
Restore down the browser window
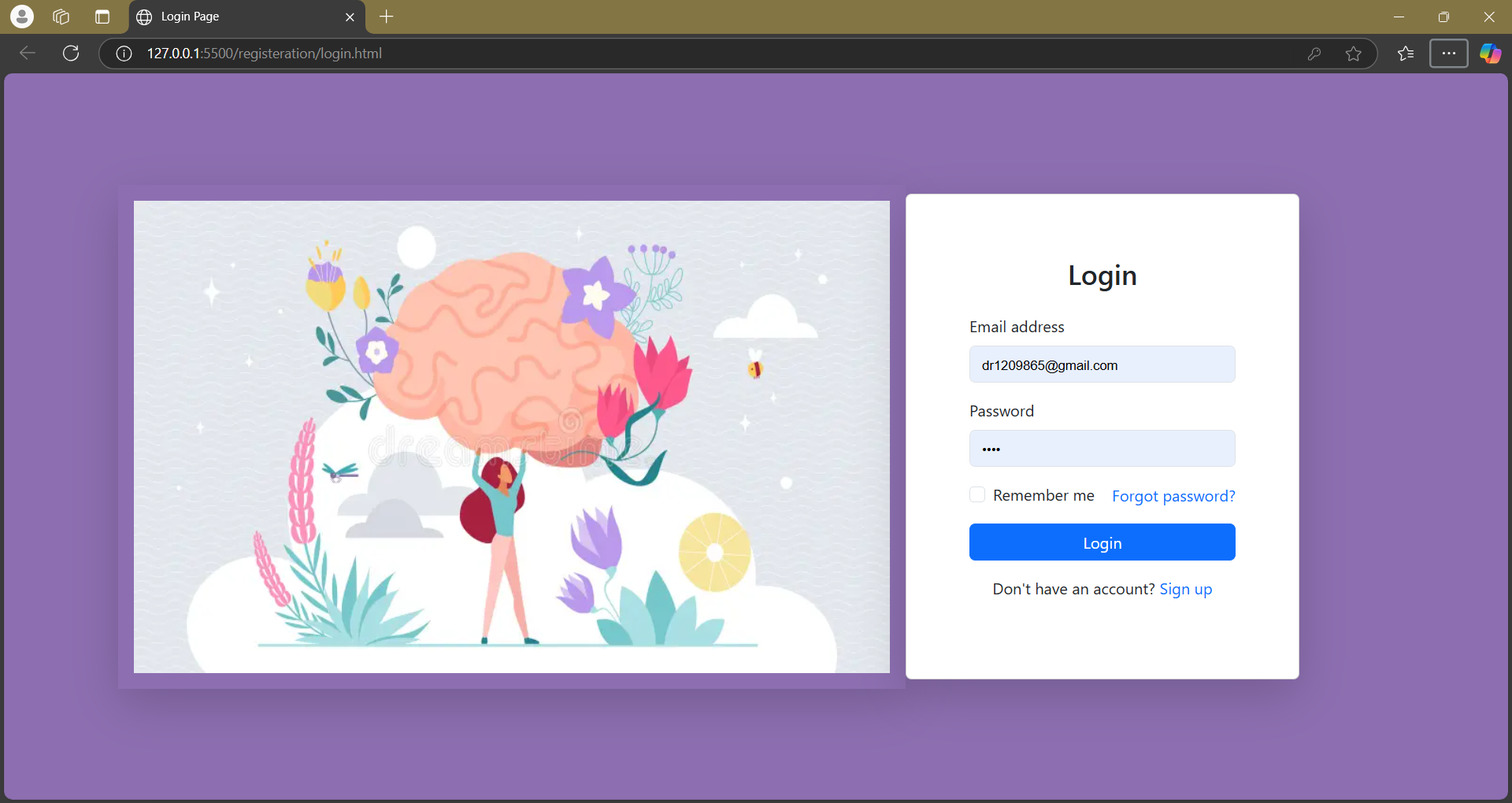(x=1443, y=17)
